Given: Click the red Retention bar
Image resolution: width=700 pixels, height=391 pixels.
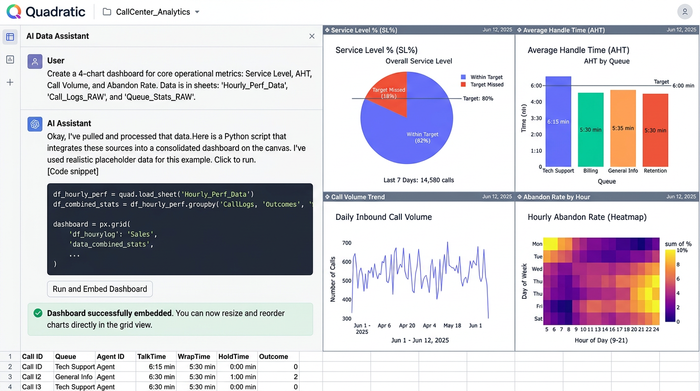Looking at the screenshot, I should pyautogui.click(x=655, y=130).
